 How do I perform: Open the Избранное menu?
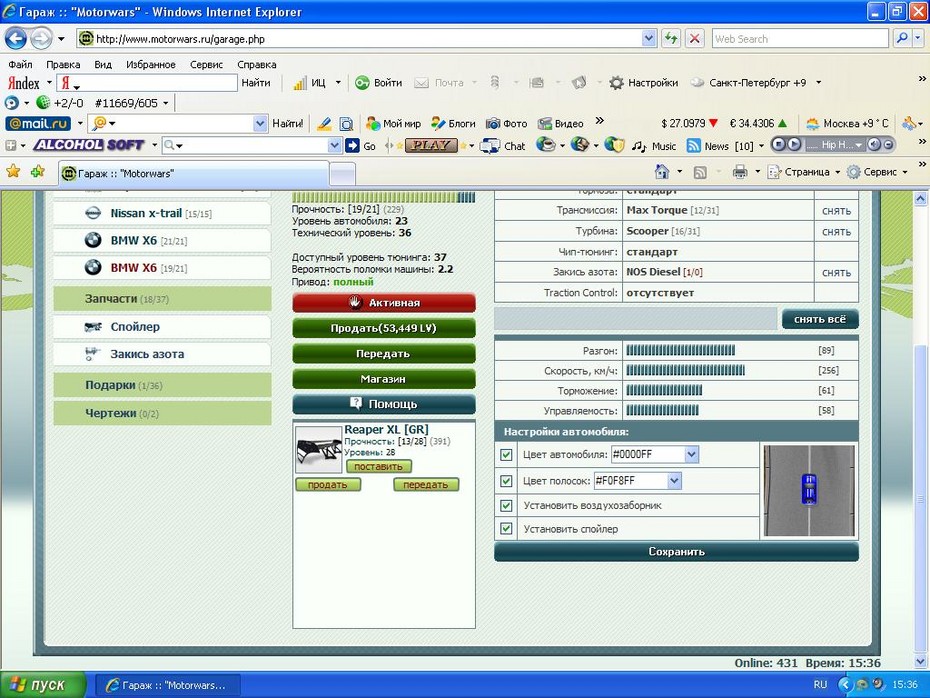pyautogui.click(x=150, y=64)
